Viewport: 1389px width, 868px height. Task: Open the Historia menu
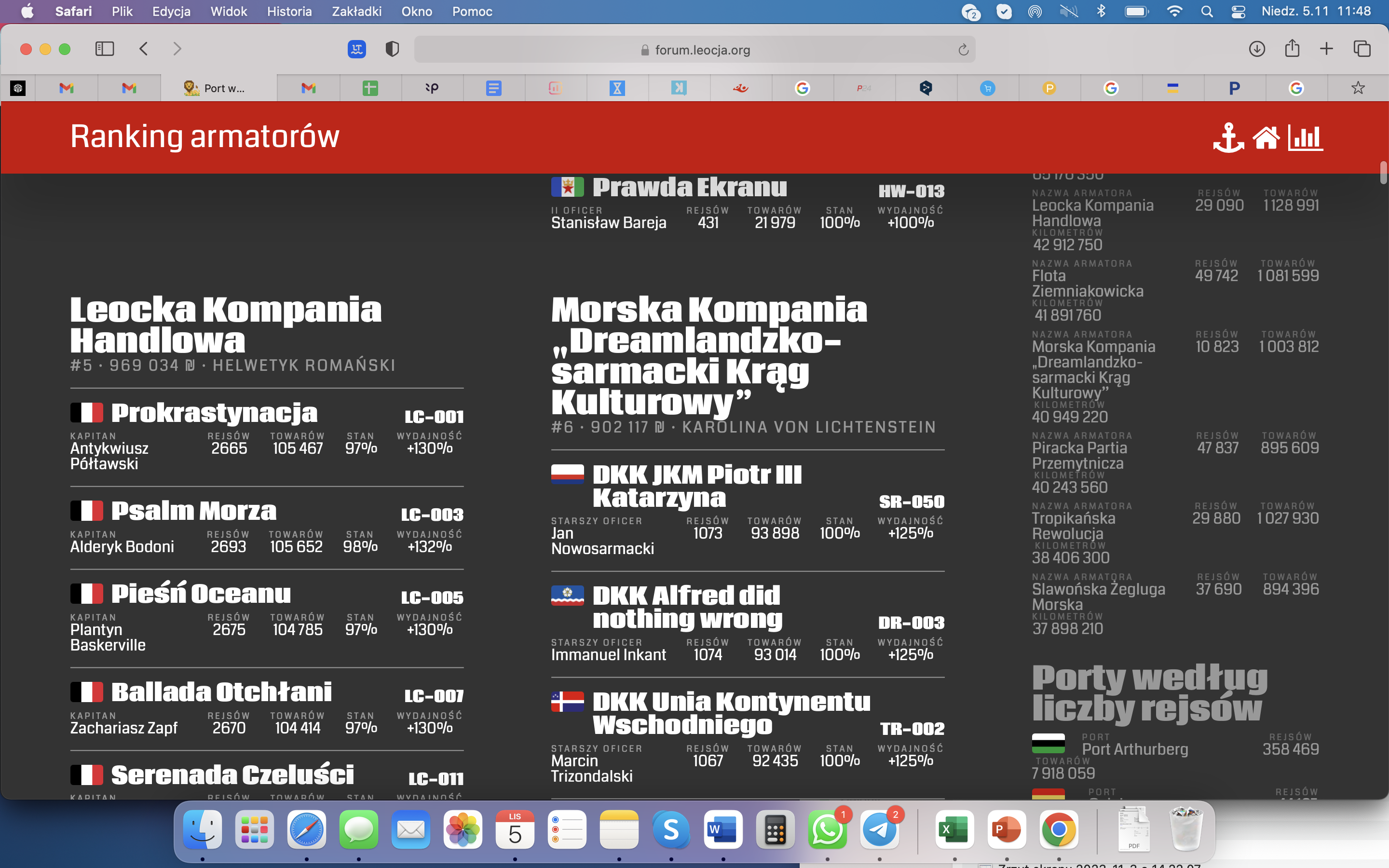tap(289, 12)
